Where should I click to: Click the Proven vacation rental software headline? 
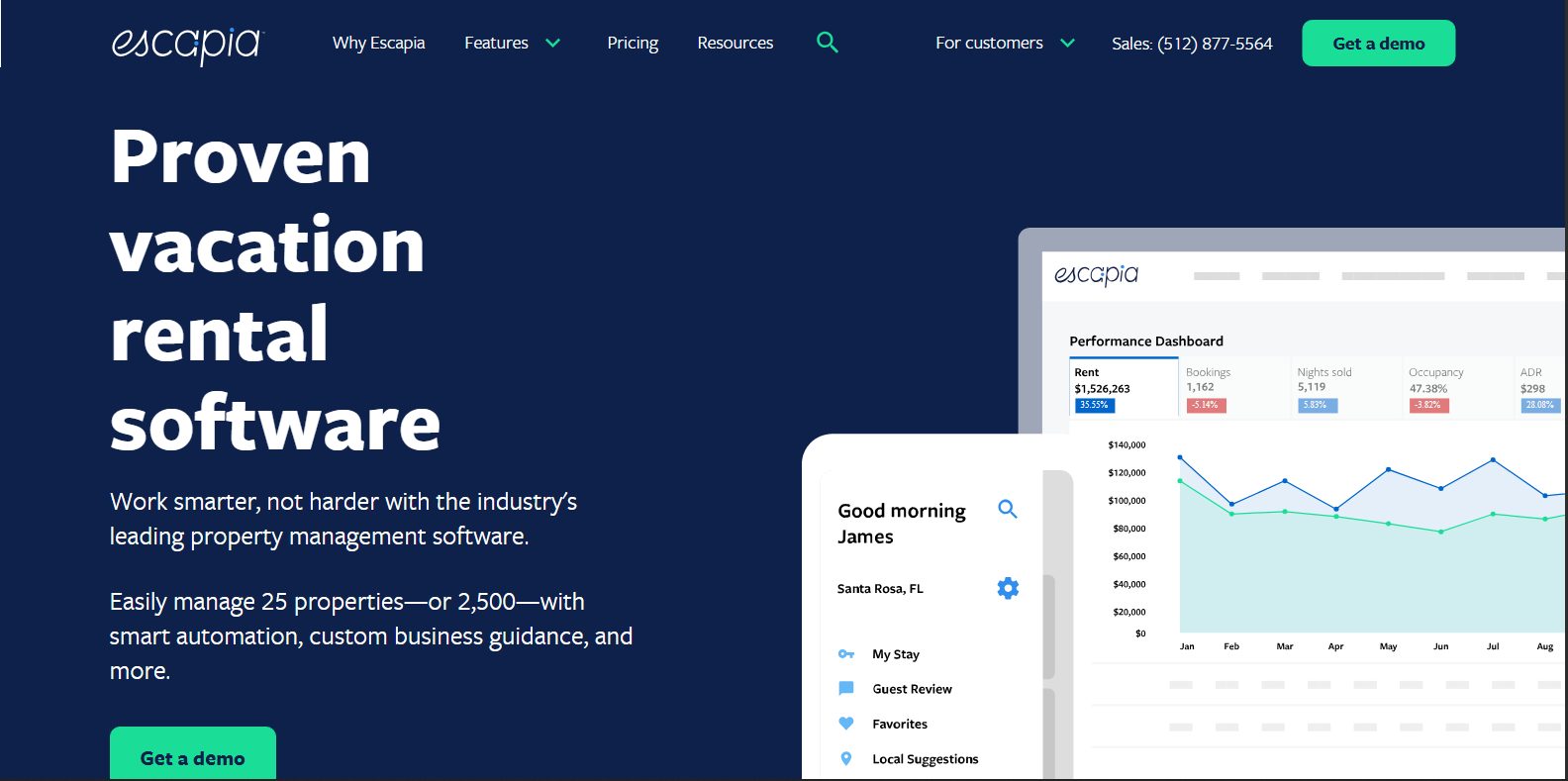(275, 290)
